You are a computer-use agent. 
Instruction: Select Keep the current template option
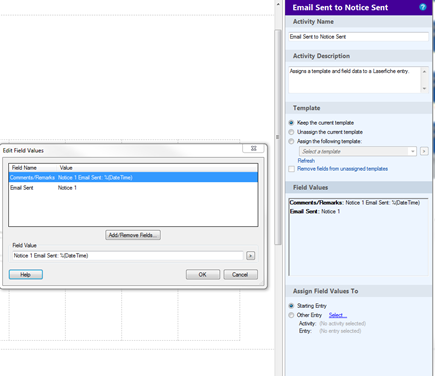[x=291, y=123]
